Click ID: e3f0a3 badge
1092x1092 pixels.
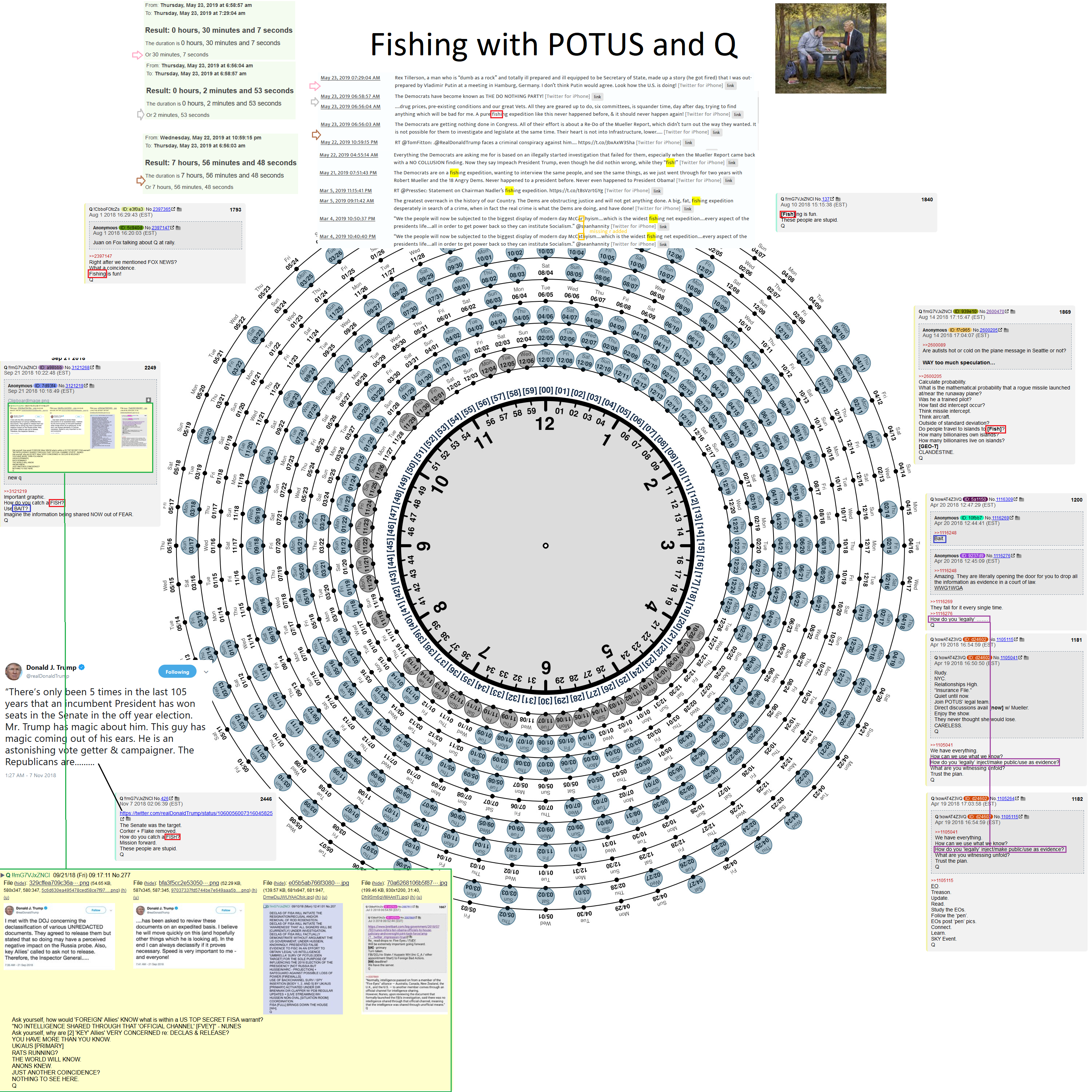click(x=133, y=209)
